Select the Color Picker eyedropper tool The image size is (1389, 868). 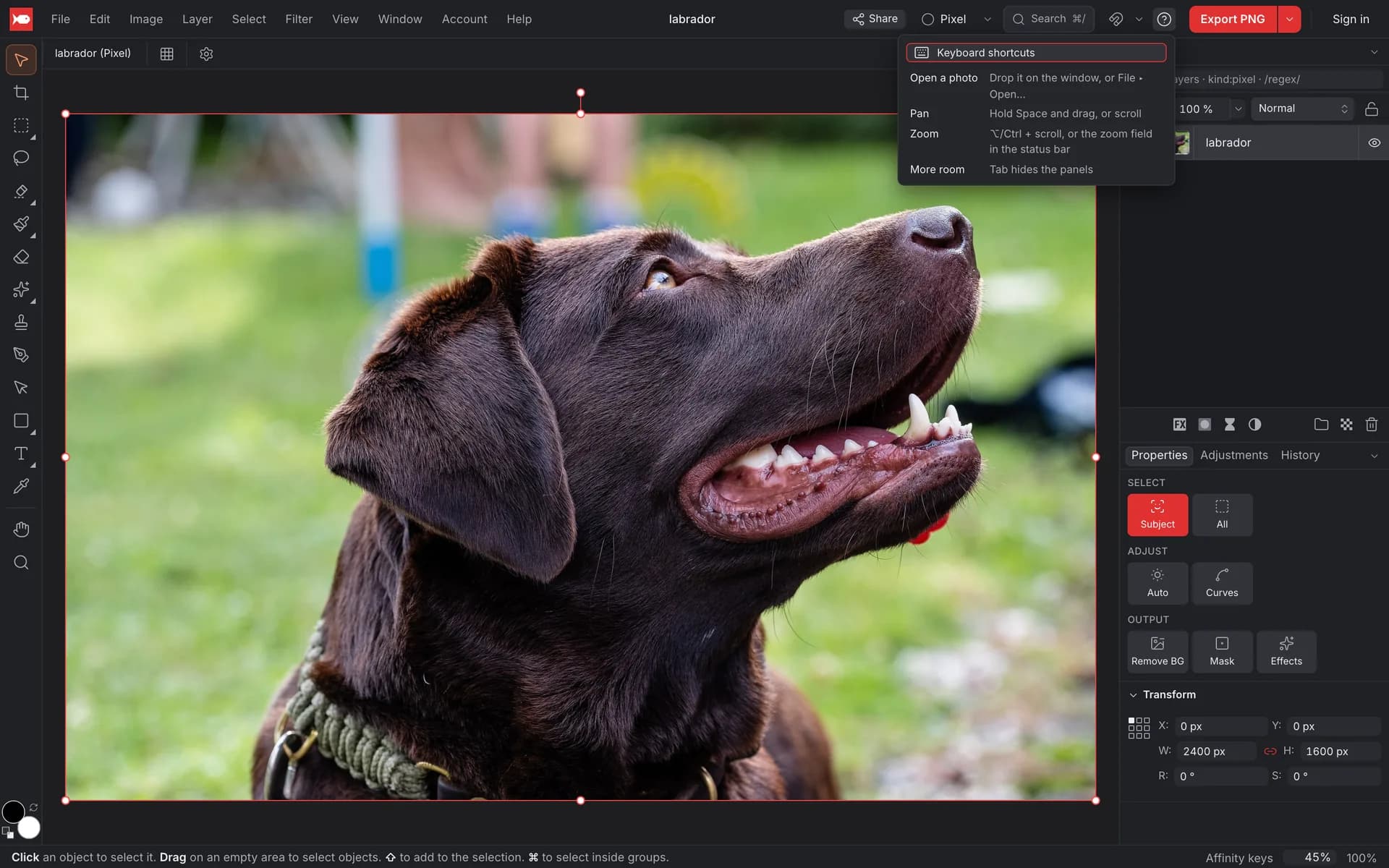point(21,486)
